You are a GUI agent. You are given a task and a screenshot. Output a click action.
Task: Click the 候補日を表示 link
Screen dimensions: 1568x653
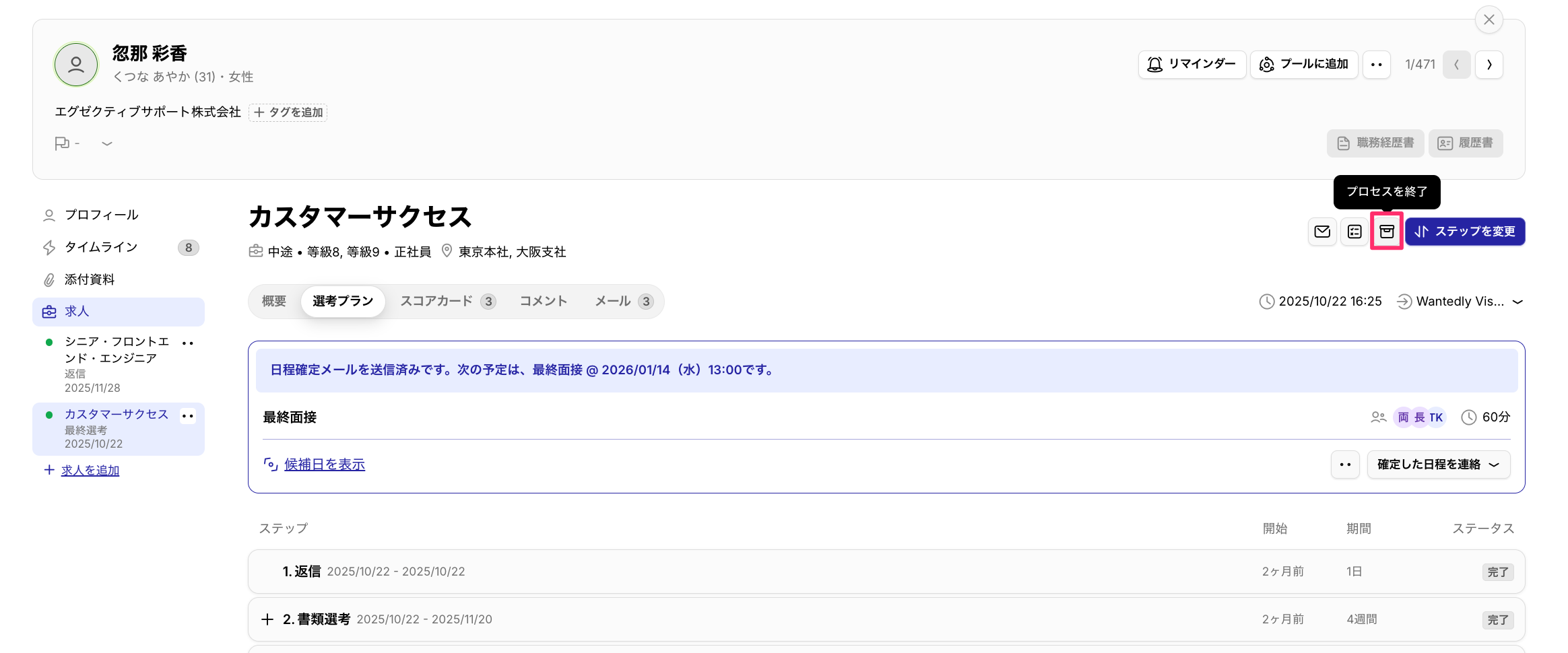324,465
